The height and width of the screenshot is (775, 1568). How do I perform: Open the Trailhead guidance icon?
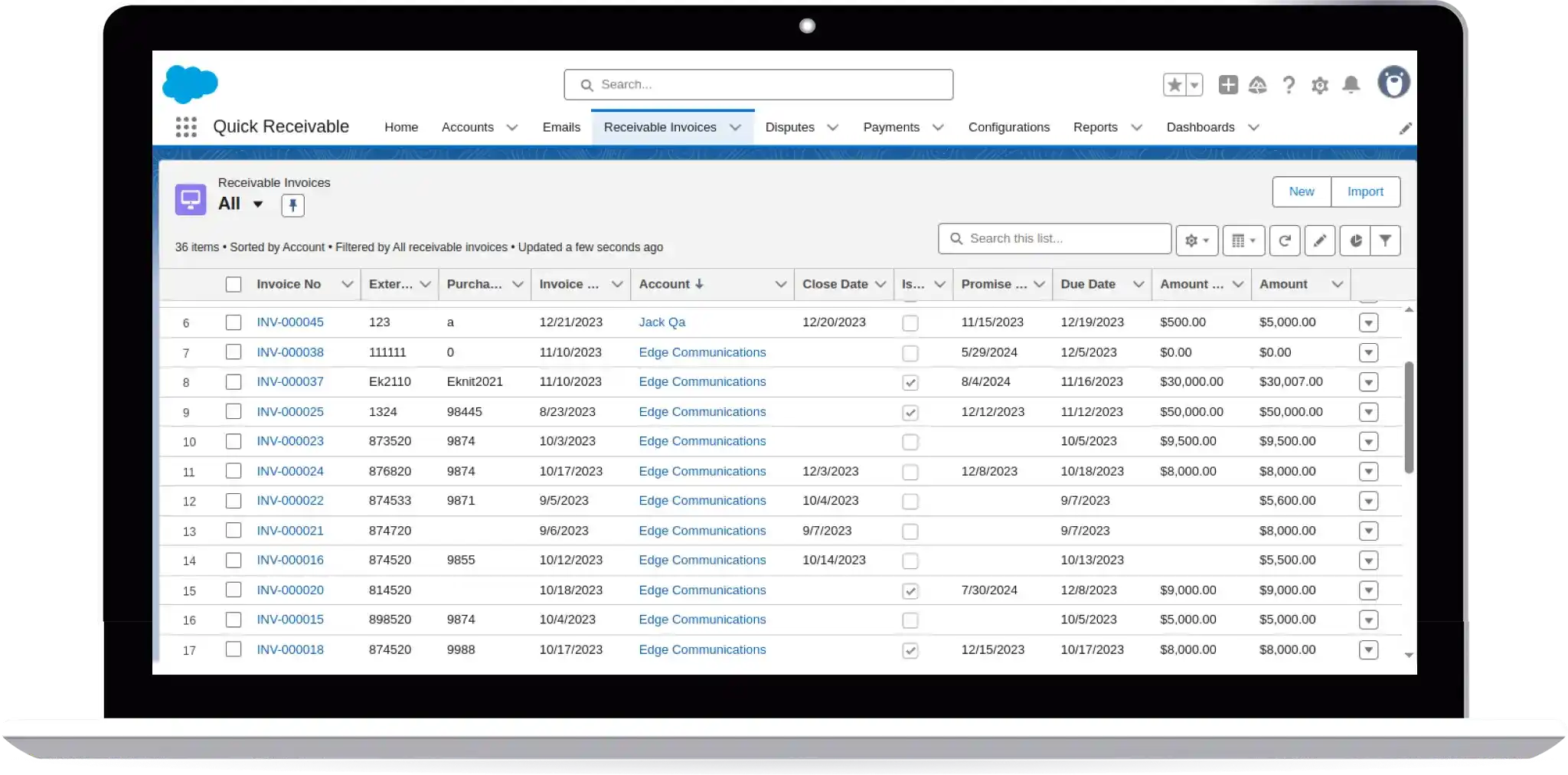coord(1257,85)
